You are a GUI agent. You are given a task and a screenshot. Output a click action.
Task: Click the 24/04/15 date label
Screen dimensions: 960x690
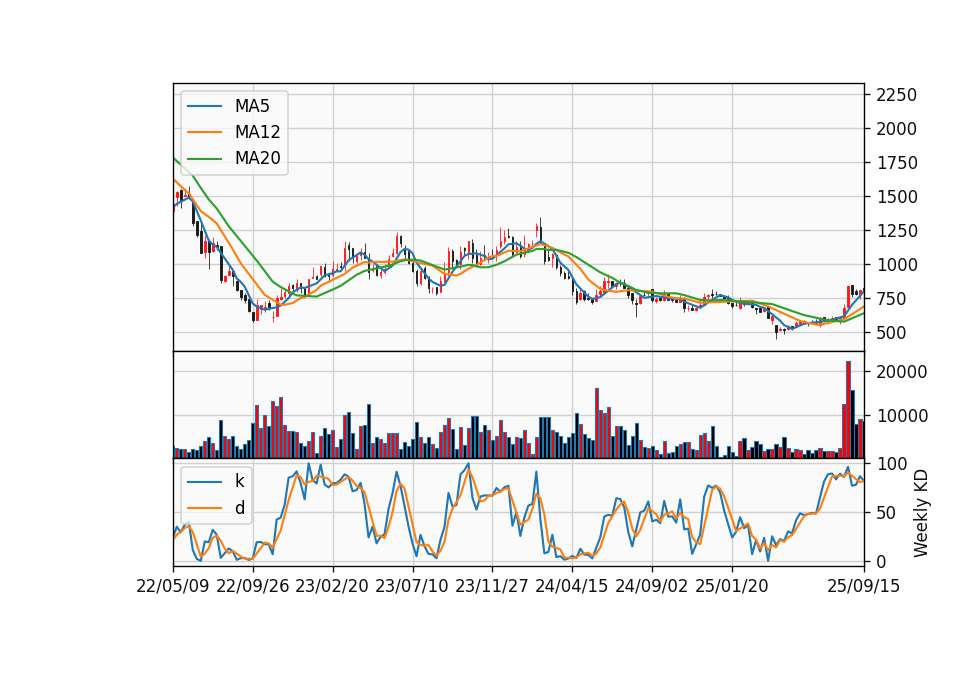pos(572,586)
